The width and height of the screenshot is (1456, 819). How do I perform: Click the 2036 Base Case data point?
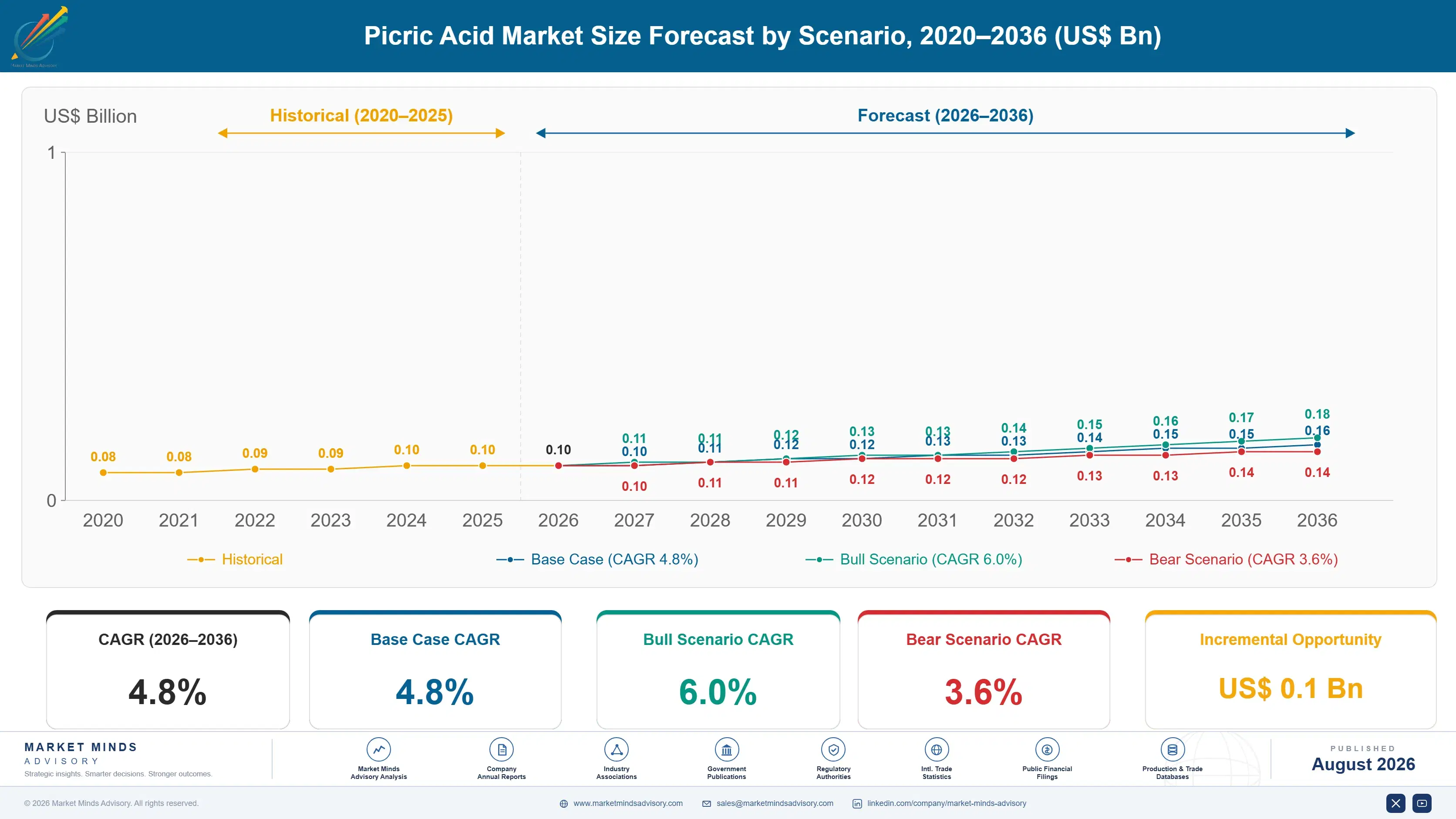coord(1317,445)
